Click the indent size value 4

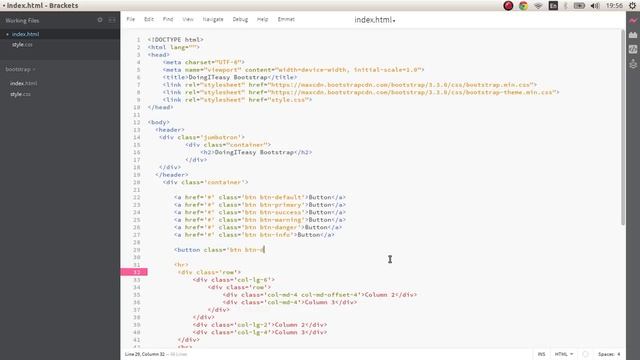(619, 354)
